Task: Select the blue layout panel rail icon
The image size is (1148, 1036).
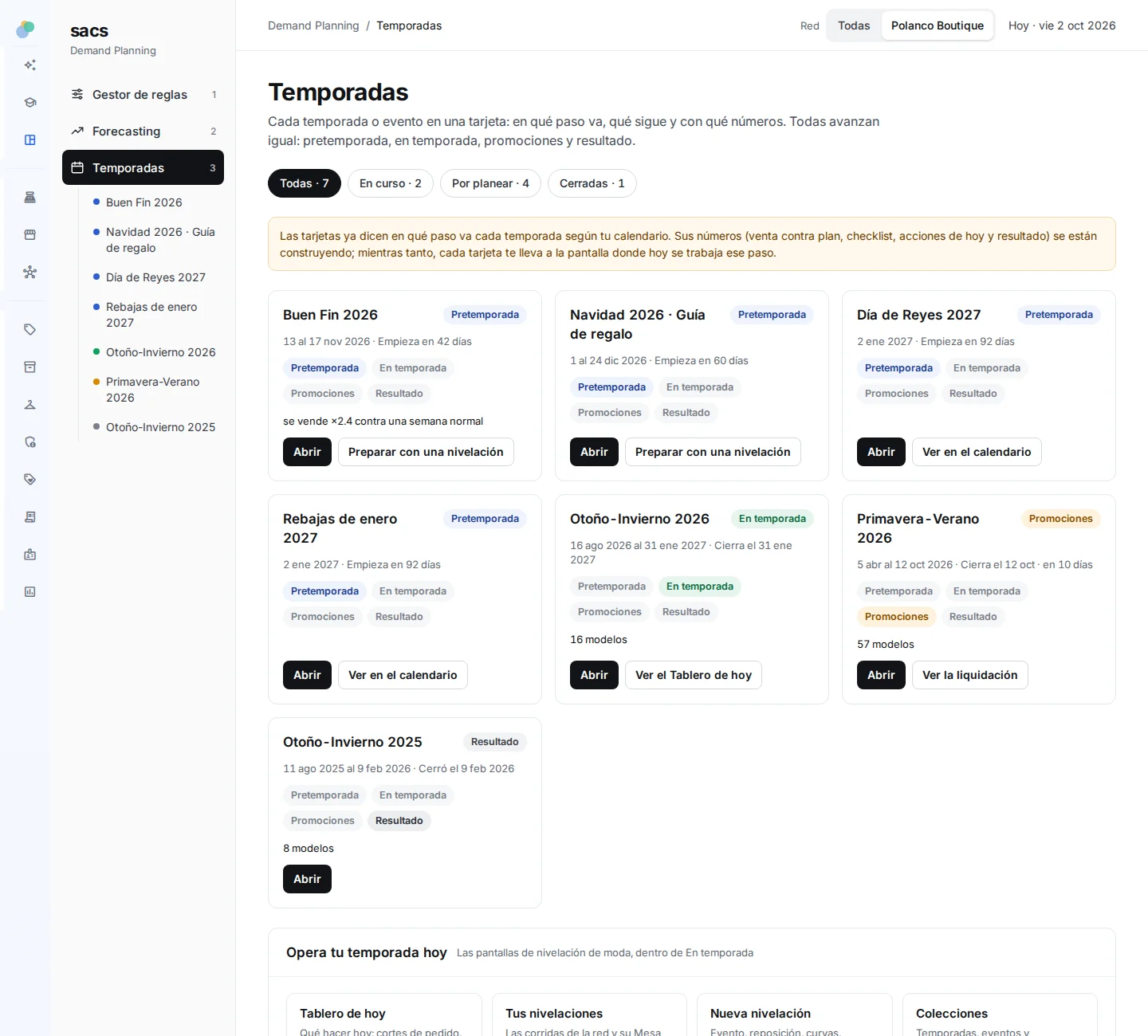Action: click(x=30, y=140)
